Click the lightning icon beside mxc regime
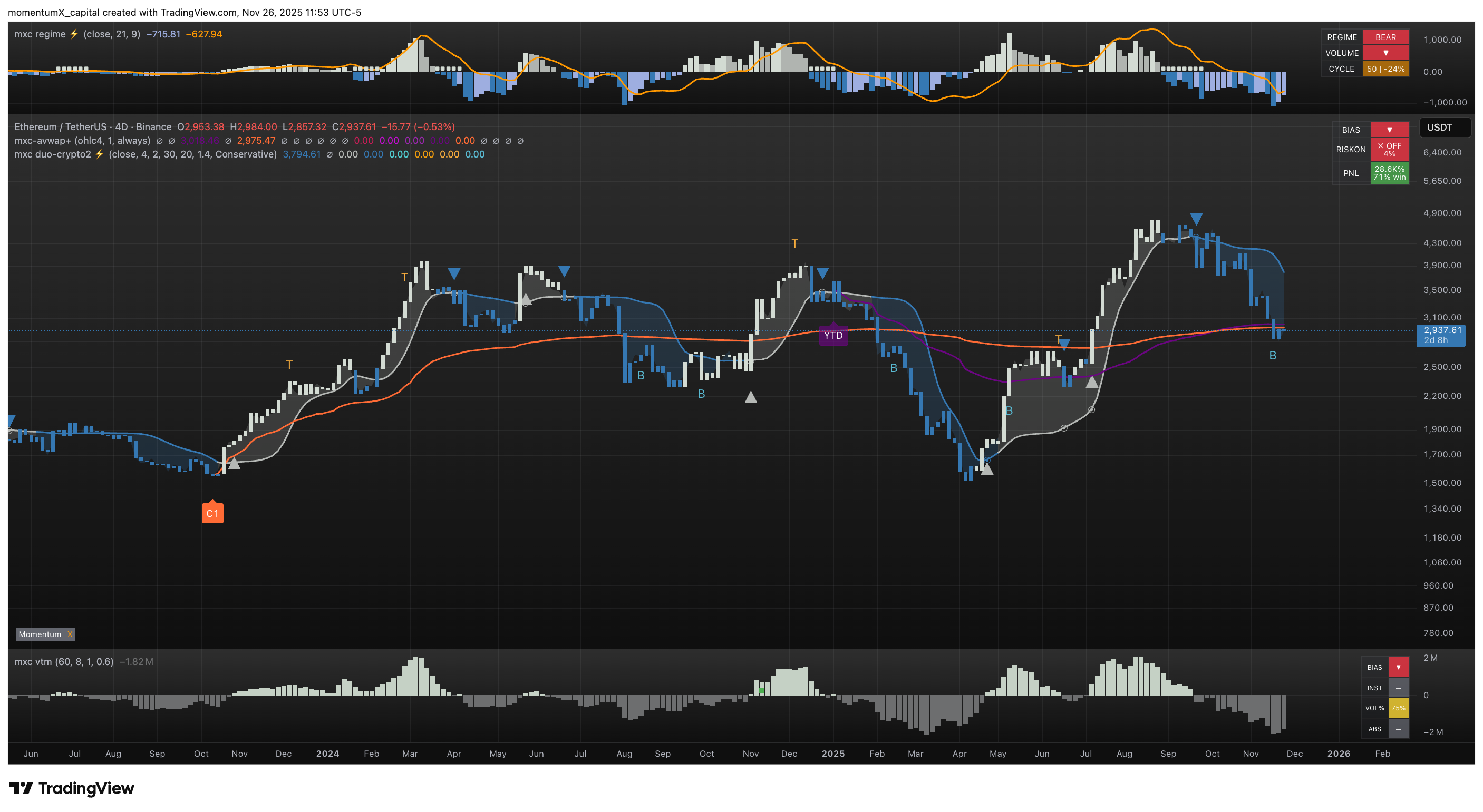 [x=74, y=34]
